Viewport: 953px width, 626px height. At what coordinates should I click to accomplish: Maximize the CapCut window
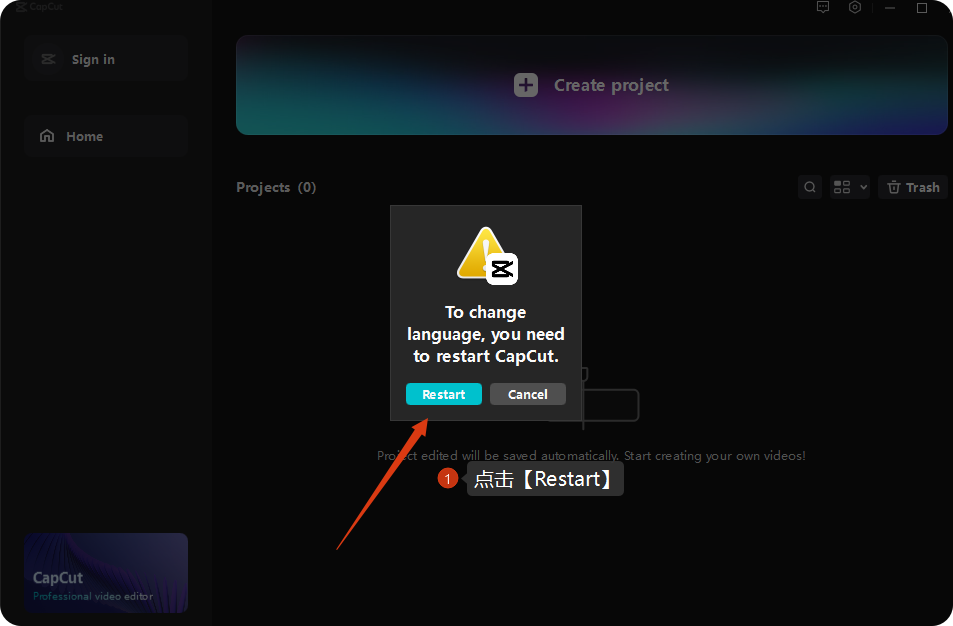922,8
